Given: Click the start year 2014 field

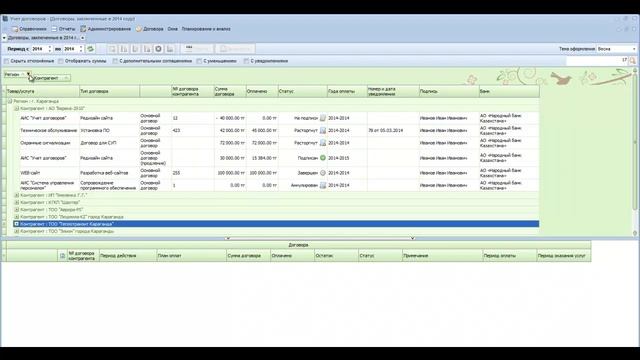Looking at the screenshot, I should (39, 49).
